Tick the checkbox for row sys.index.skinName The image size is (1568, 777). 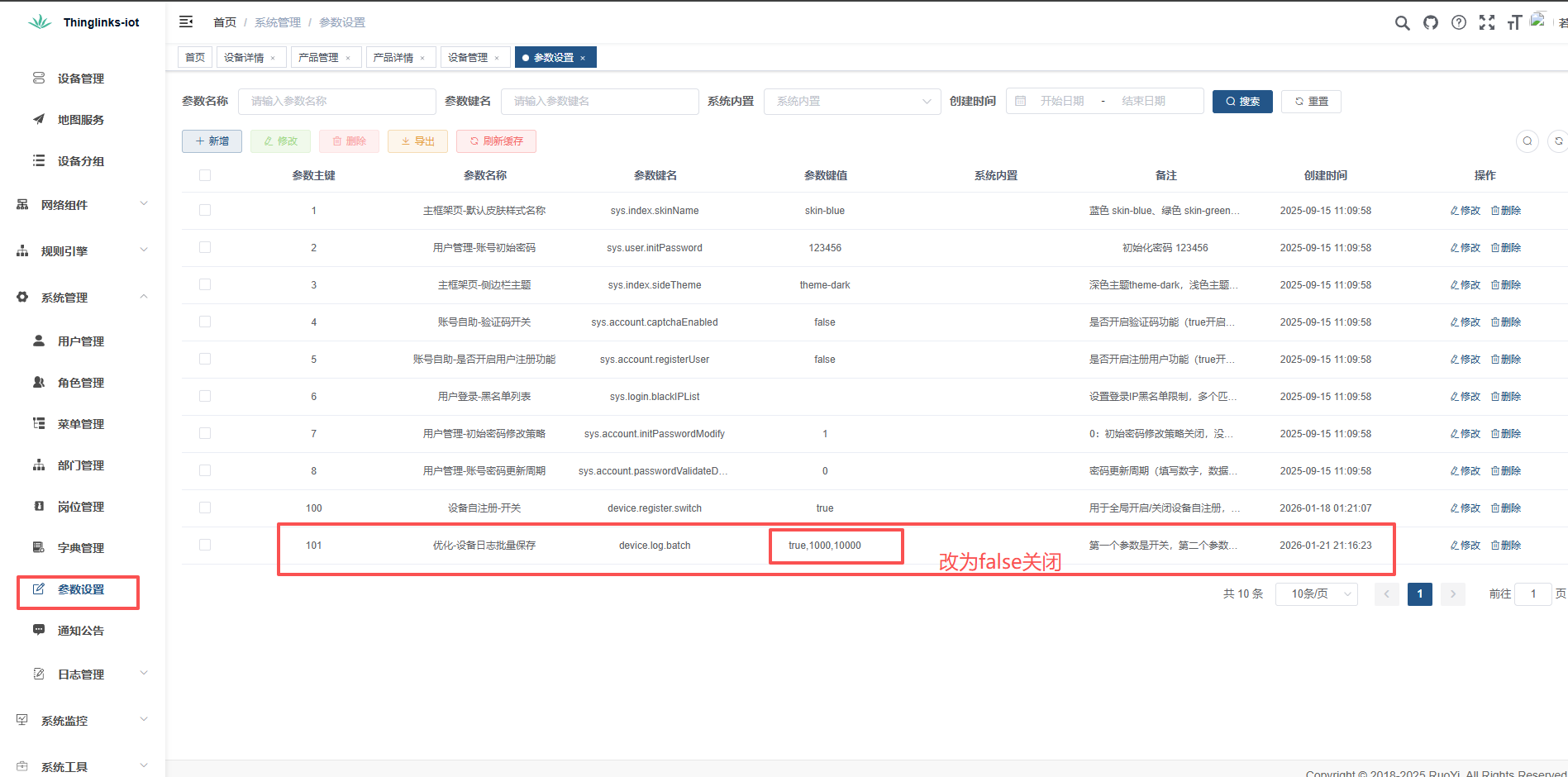tap(205, 211)
